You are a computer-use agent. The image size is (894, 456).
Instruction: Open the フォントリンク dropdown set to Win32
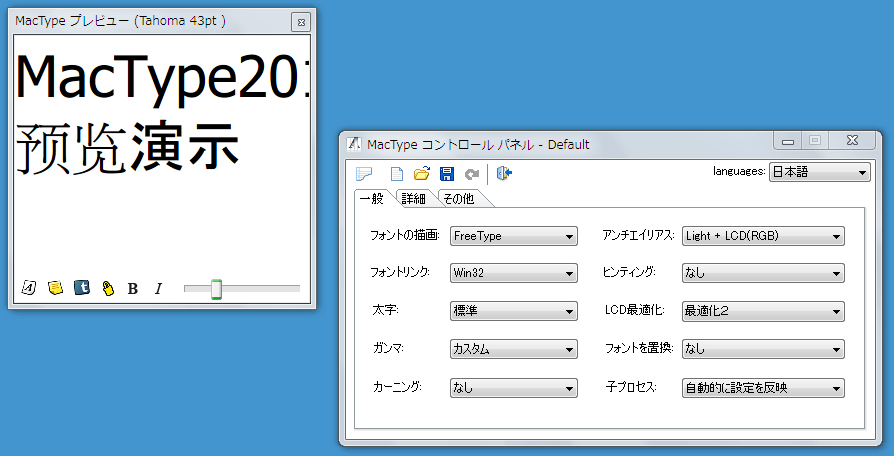pos(514,273)
